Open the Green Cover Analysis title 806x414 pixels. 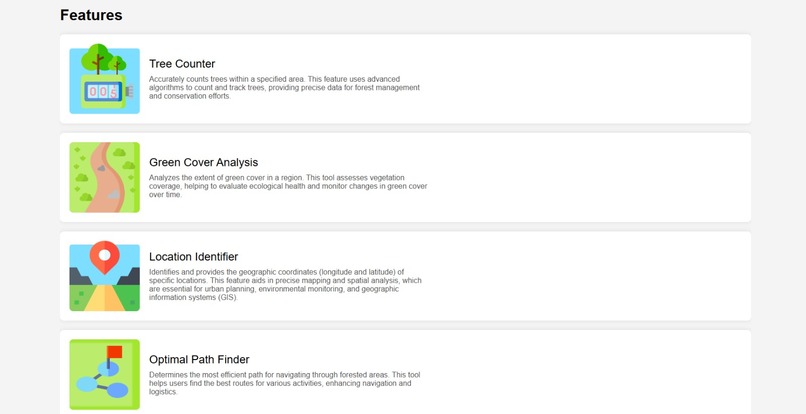tap(204, 163)
